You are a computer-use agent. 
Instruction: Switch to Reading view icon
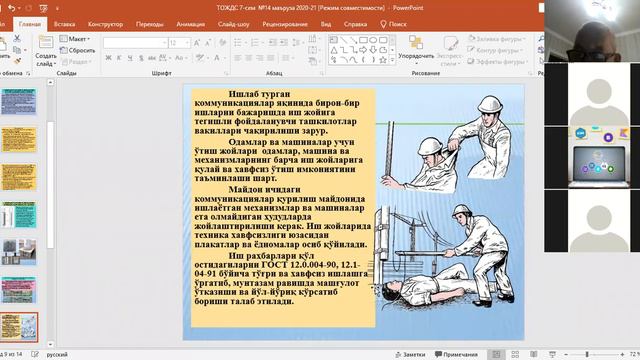533,354
